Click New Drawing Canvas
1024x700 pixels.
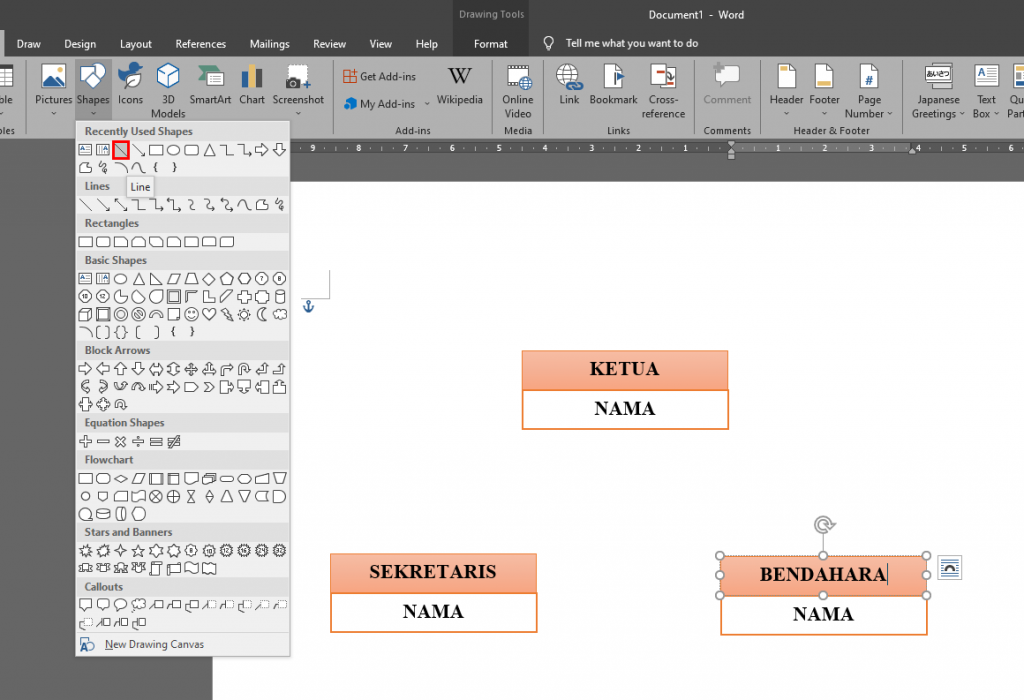(154, 644)
